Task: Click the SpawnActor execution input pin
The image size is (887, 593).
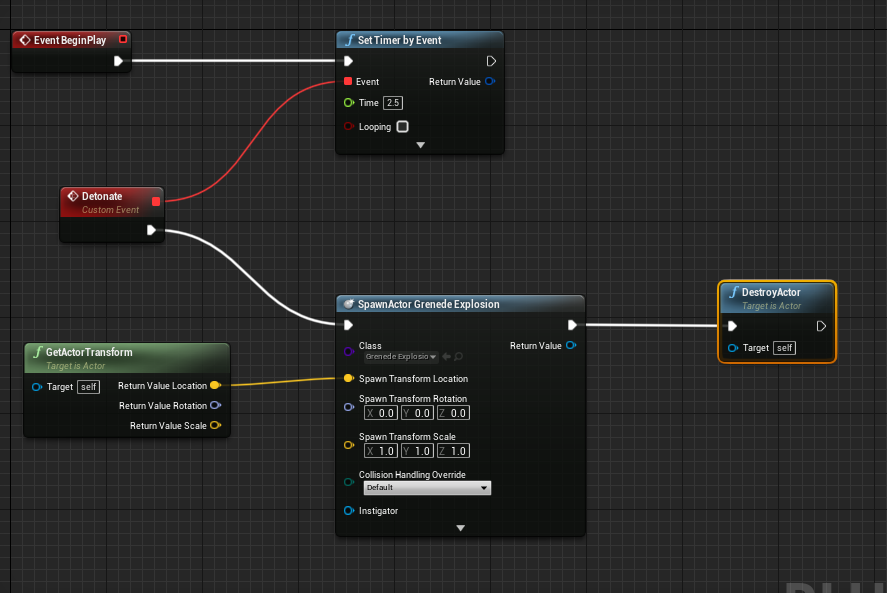Action: [348, 325]
